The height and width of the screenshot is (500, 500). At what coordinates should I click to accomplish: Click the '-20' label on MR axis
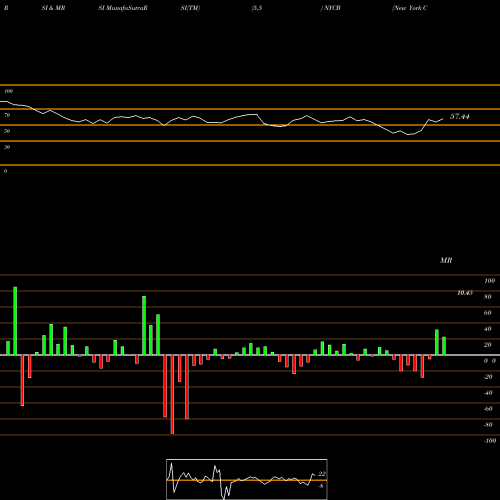click(488, 377)
